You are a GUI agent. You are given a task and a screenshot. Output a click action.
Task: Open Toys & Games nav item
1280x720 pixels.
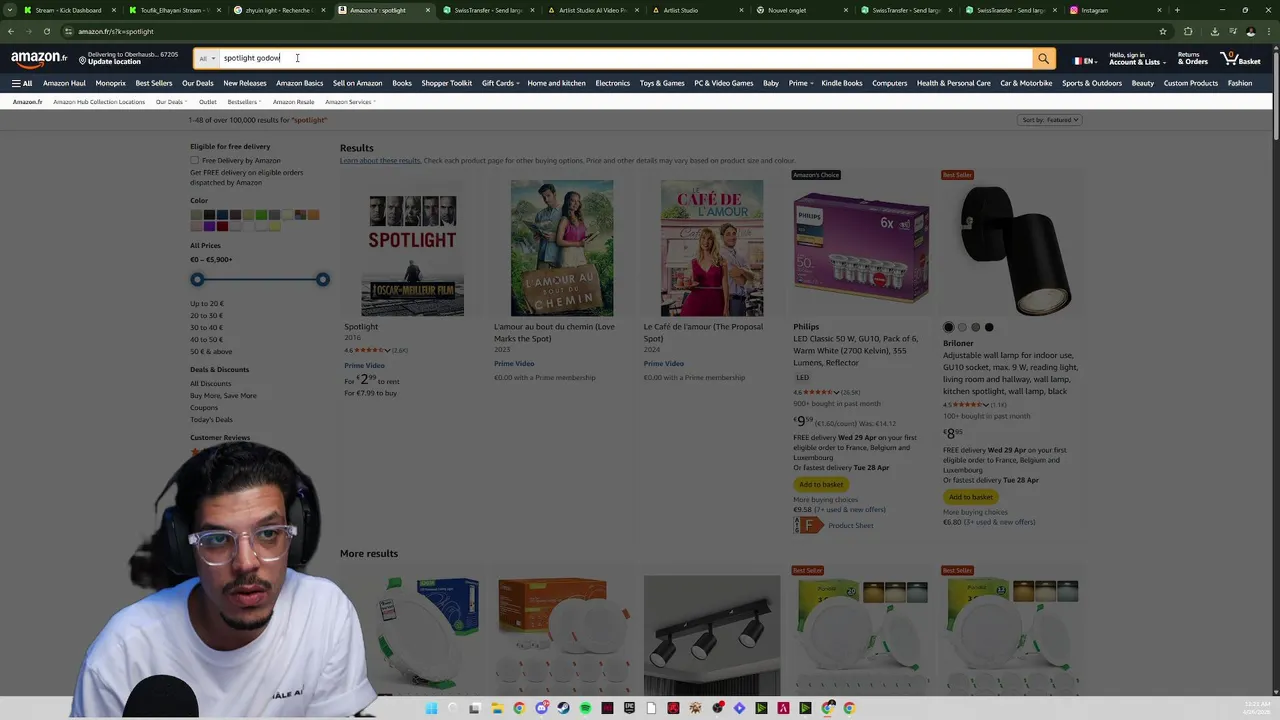coord(662,83)
